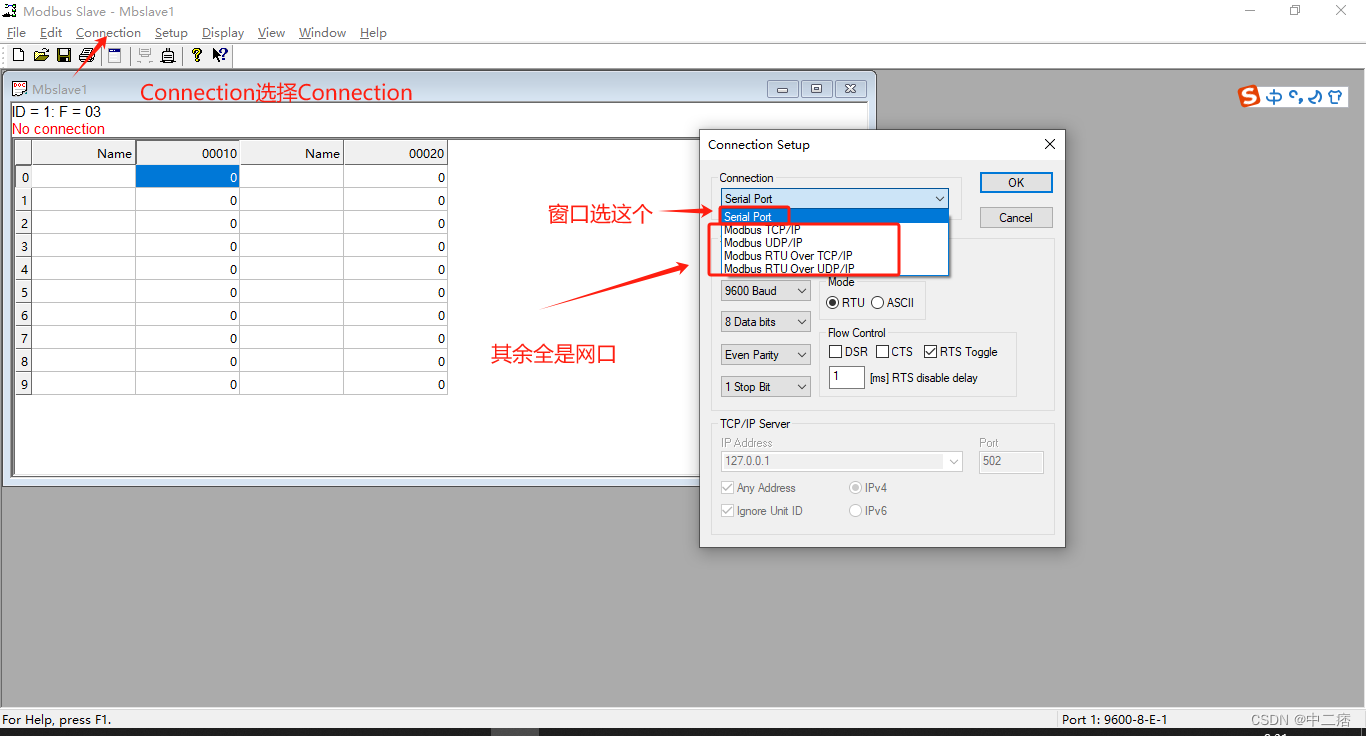Screen dimensions: 1366x736
Task: Maximize the Mbslave1 child window
Action: tap(817, 89)
